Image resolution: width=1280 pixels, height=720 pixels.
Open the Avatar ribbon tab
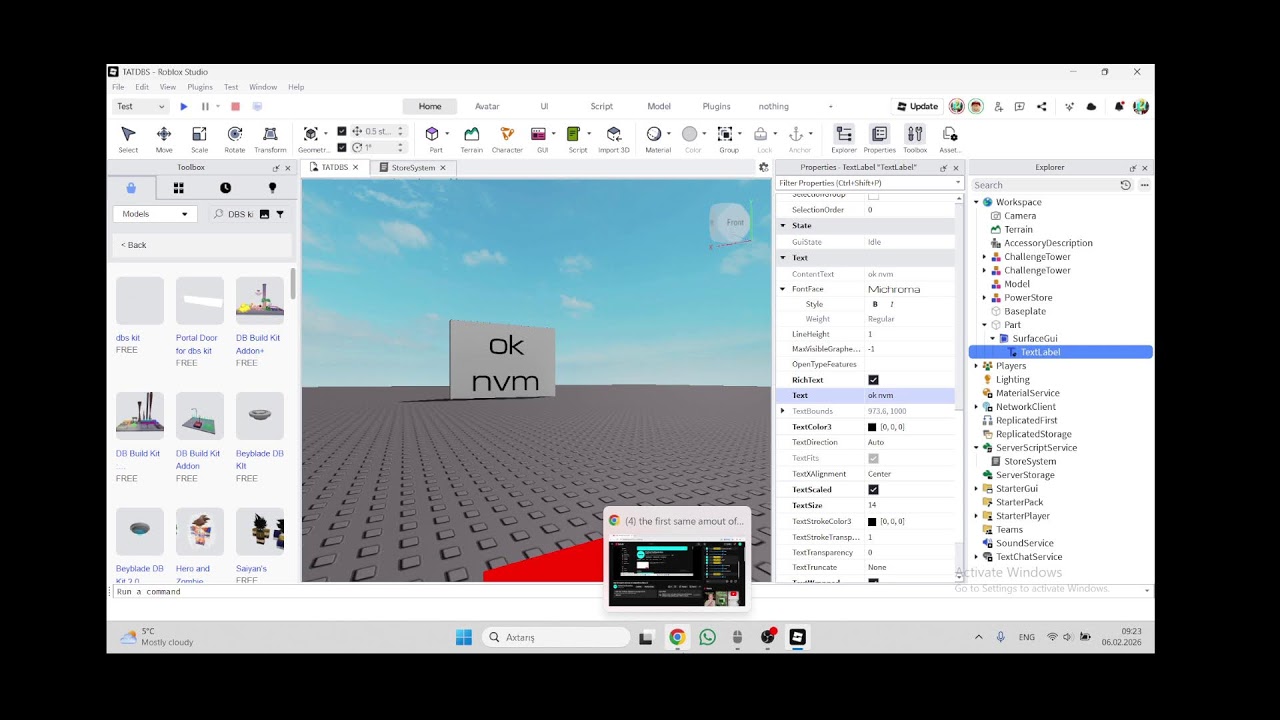click(487, 106)
